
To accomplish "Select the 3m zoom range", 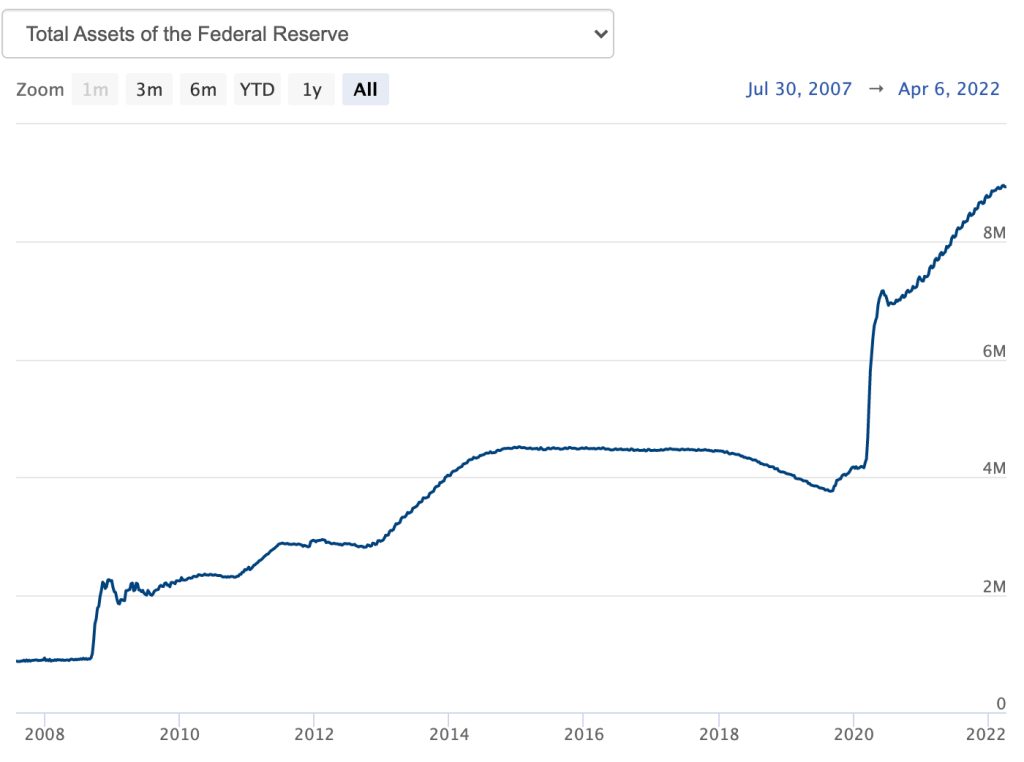I will pyautogui.click(x=149, y=89).
